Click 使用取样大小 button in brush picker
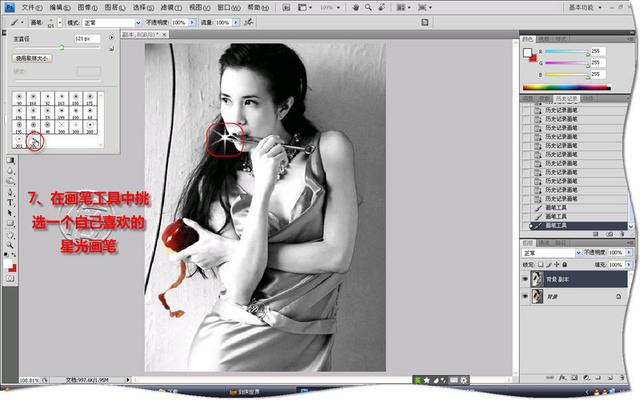This screenshot has height=400, width=640. pyautogui.click(x=32, y=58)
